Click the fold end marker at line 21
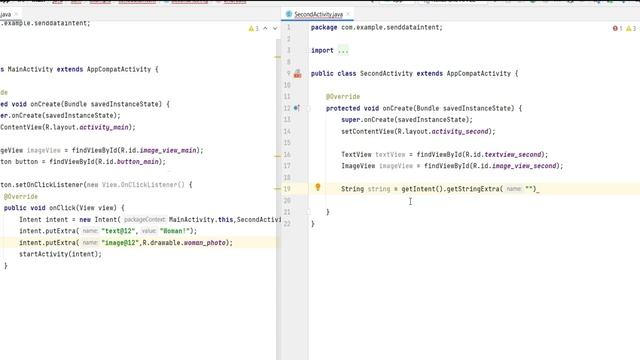 pyautogui.click(x=309, y=212)
